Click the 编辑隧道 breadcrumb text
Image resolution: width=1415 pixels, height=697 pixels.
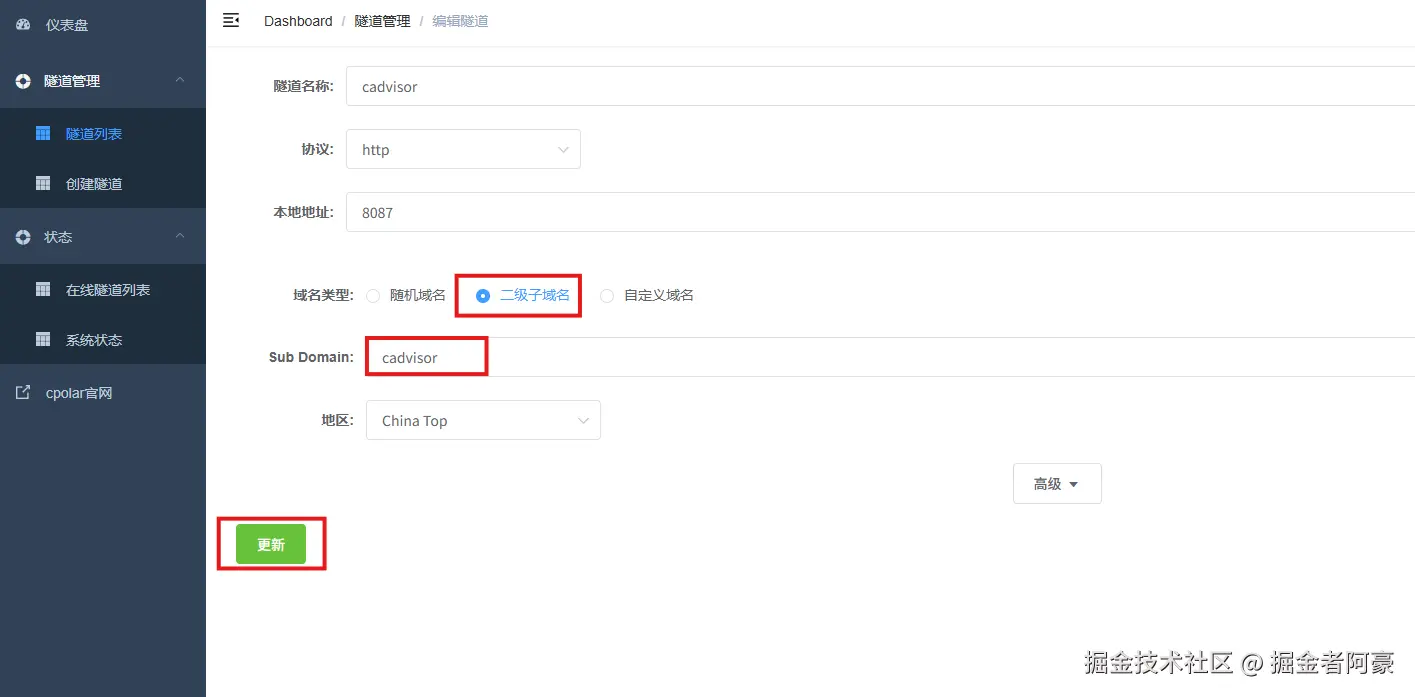click(x=460, y=21)
